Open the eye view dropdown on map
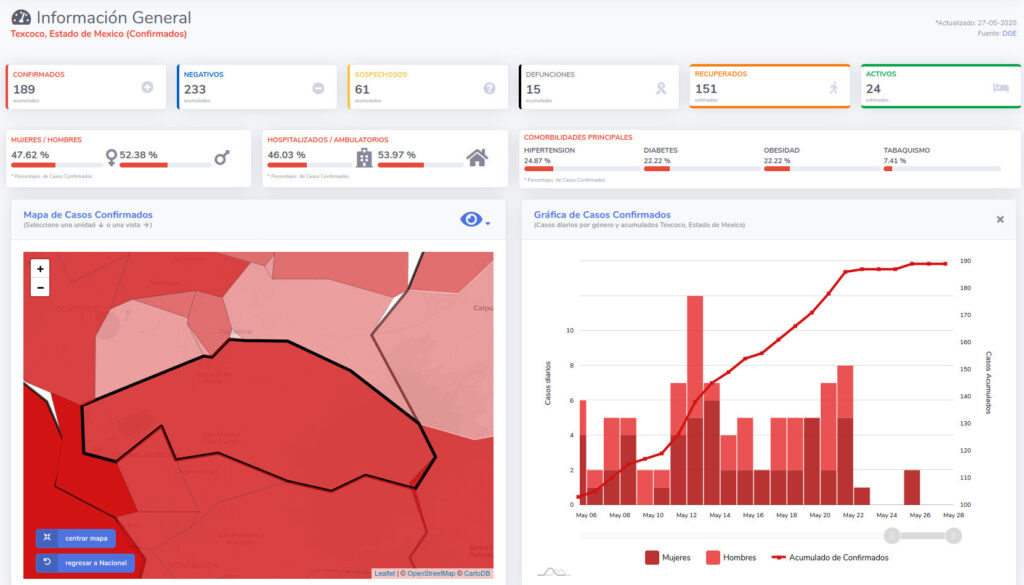This screenshot has width=1024, height=585. pyautogui.click(x=475, y=220)
